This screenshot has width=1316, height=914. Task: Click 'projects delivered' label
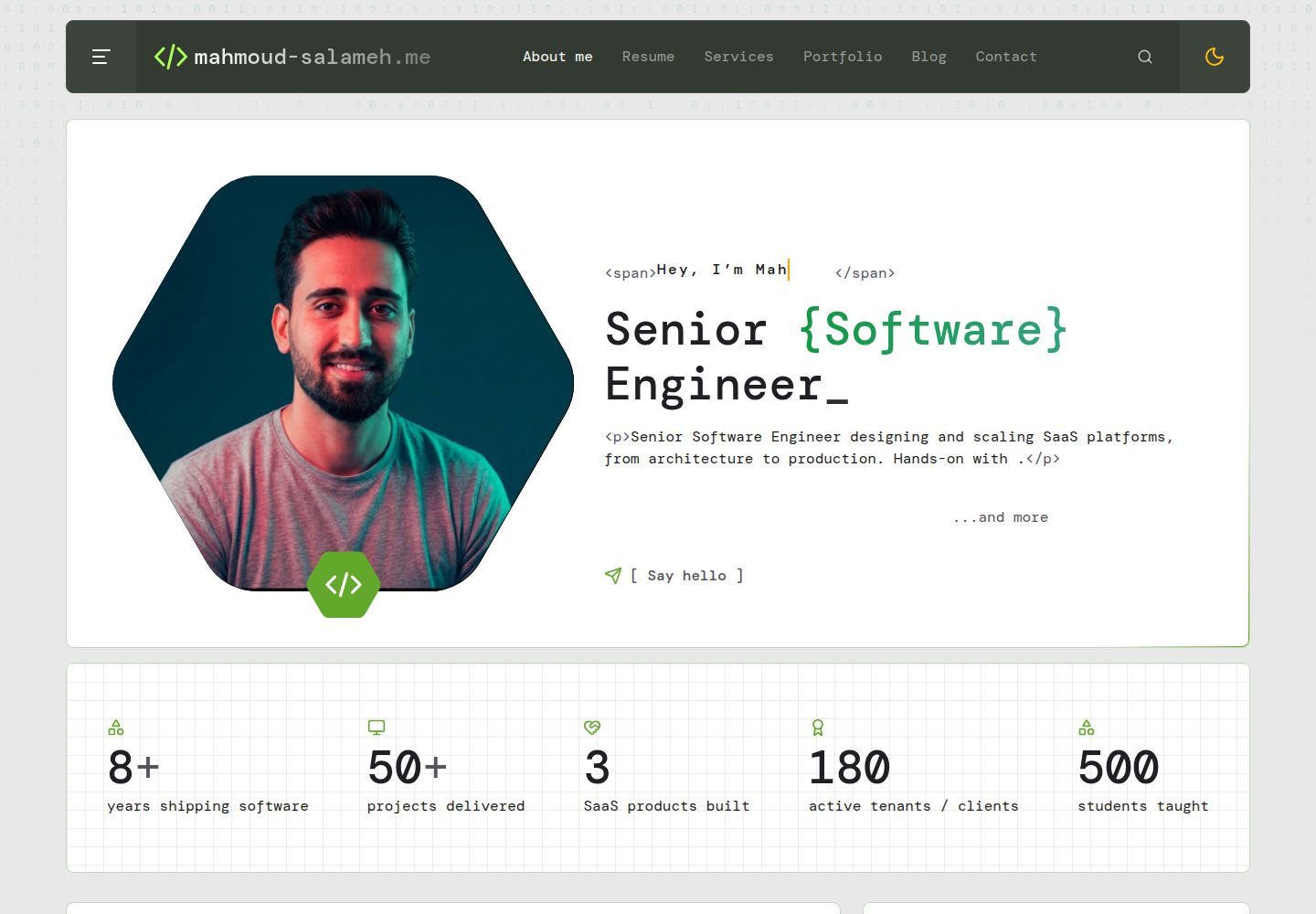pyautogui.click(x=446, y=806)
